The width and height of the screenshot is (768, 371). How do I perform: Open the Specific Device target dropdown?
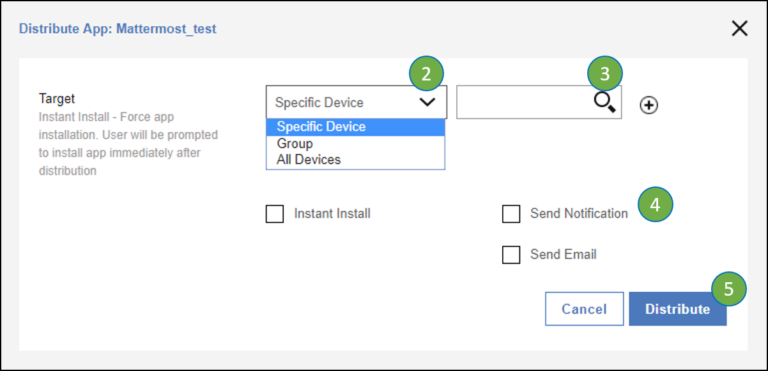(356, 102)
